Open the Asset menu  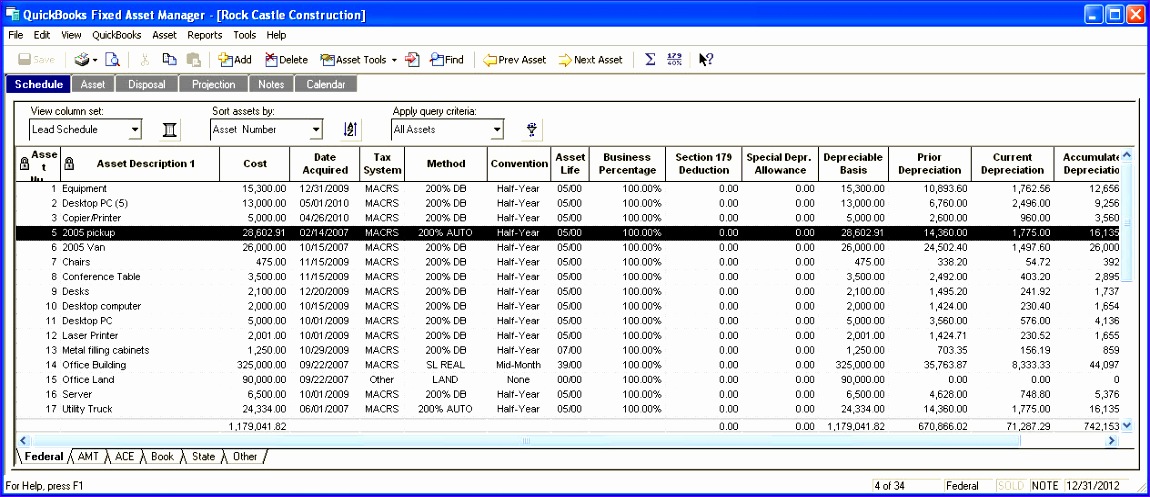tap(164, 34)
